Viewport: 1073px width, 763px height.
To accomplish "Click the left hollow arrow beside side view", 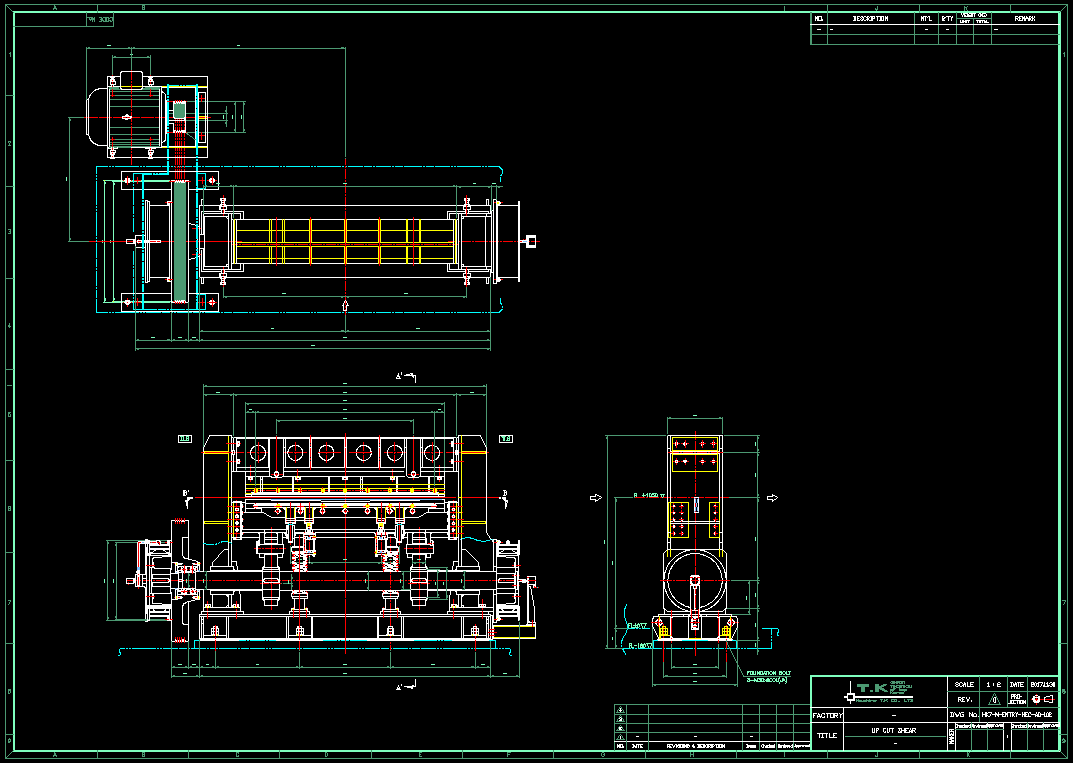I will (x=596, y=497).
